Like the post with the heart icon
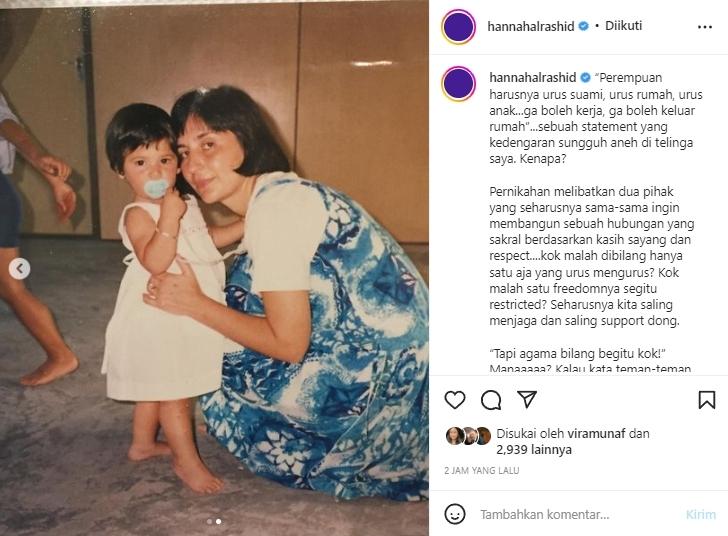The width and height of the screenshot is (728, 536). 455,400
